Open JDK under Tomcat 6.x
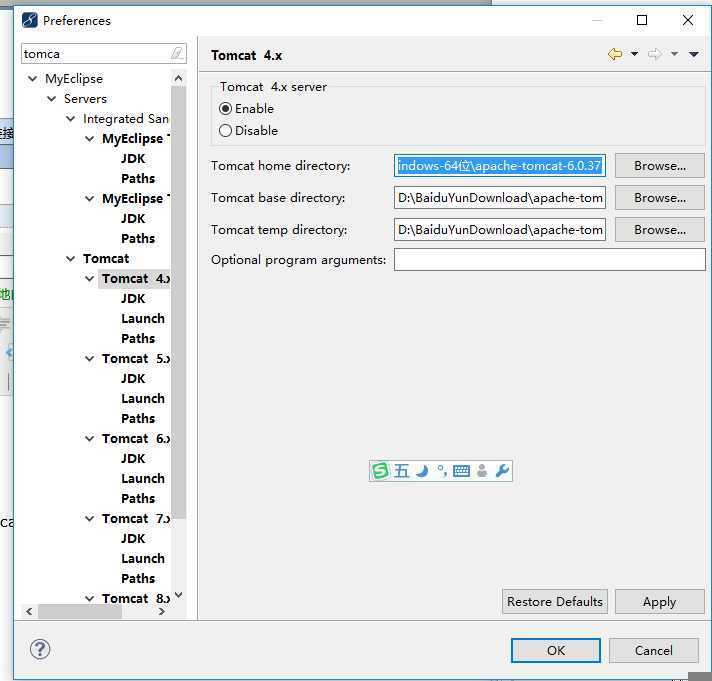This screenshot has width=712, height=681. coord(133,459)
